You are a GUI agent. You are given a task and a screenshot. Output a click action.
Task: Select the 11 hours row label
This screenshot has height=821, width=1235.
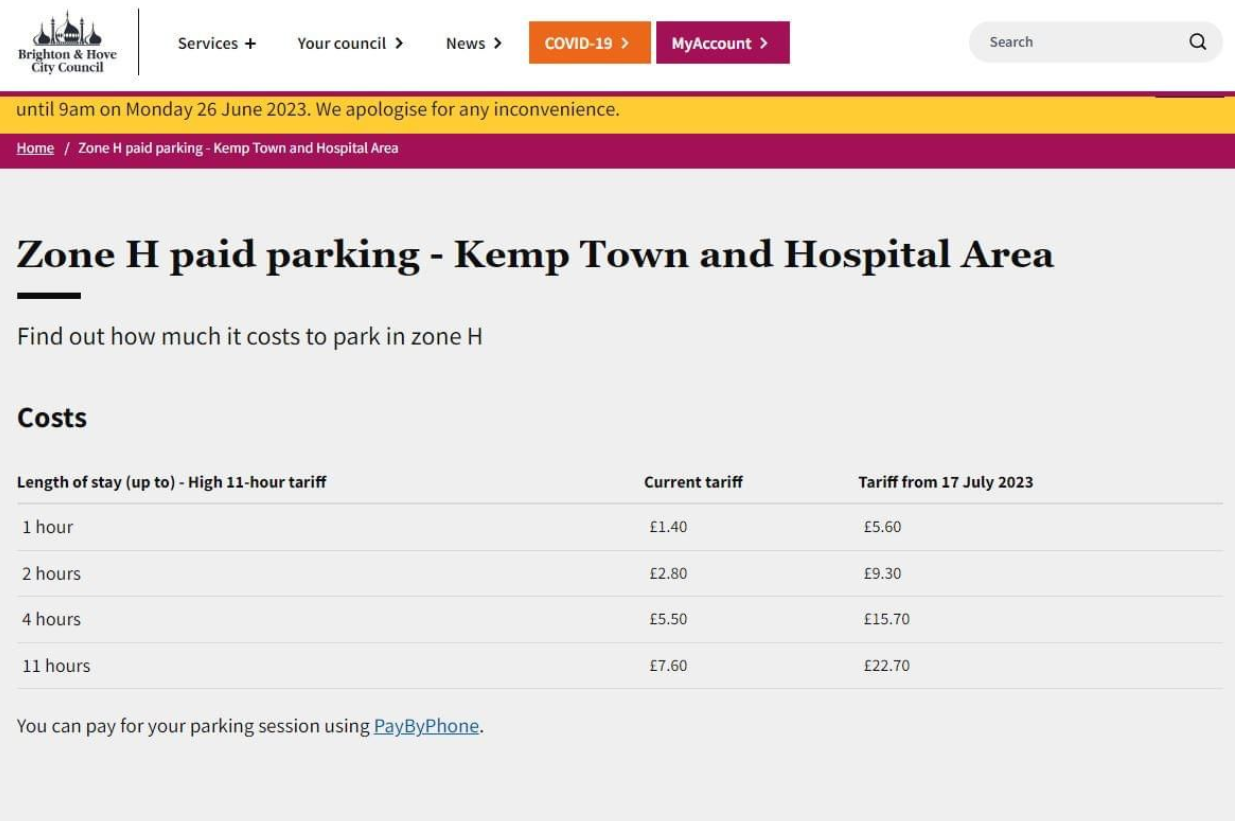coord(56,665)
